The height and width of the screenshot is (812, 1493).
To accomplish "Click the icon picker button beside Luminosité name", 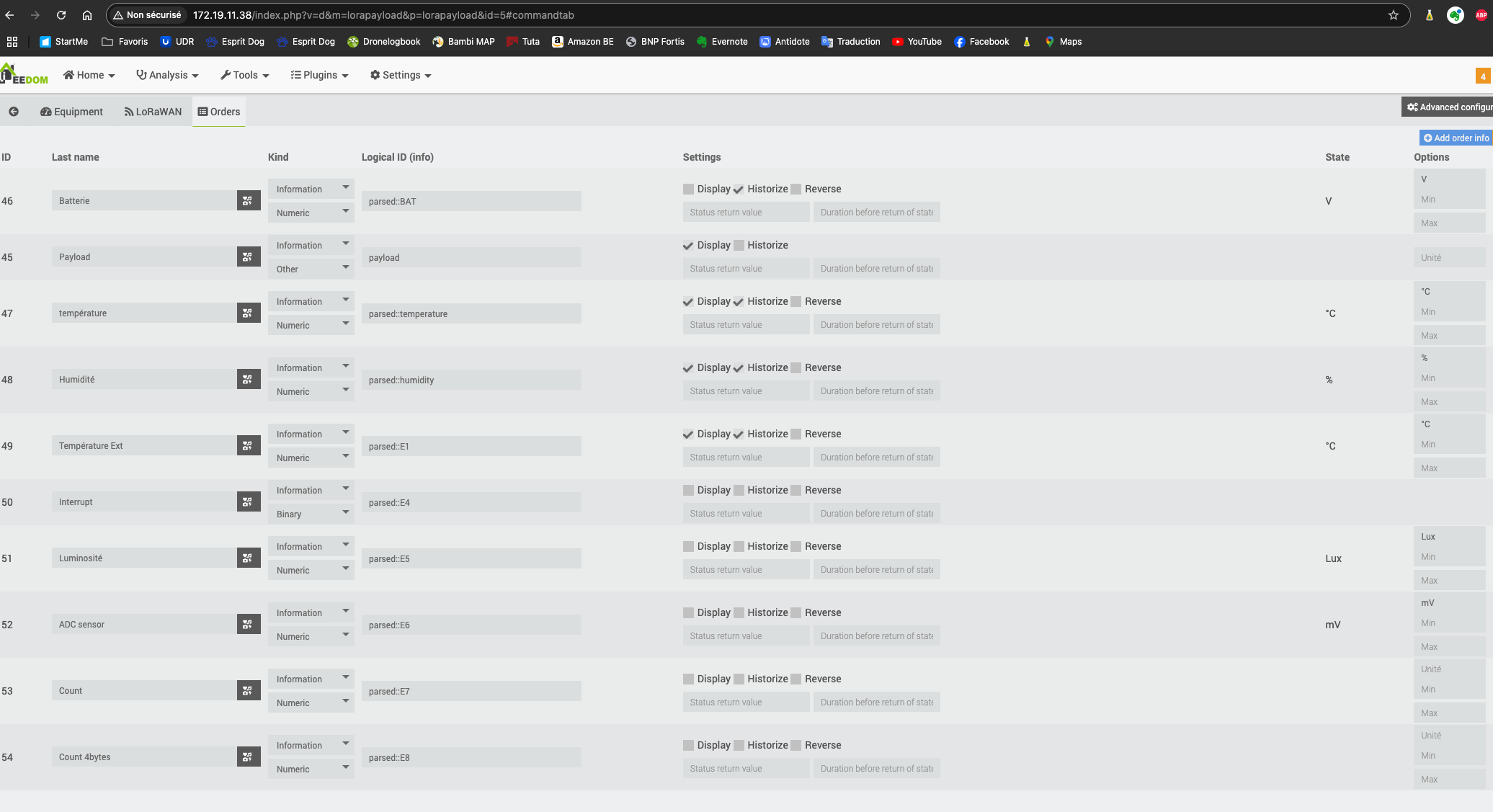I will point(248,558).
